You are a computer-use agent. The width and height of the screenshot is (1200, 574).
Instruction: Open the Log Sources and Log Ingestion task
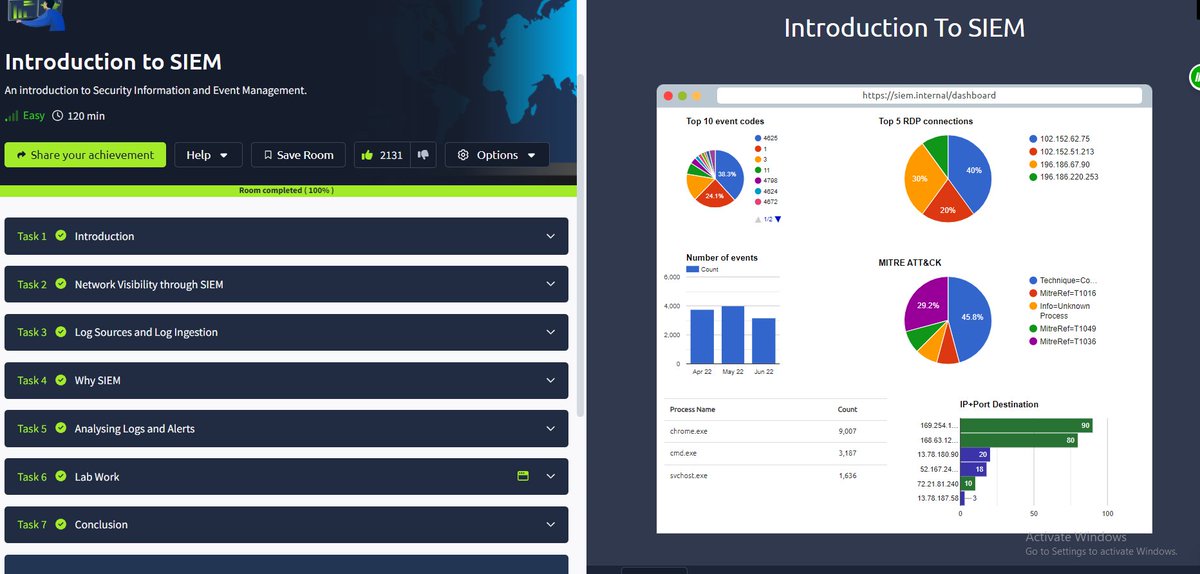coord(286,332)
